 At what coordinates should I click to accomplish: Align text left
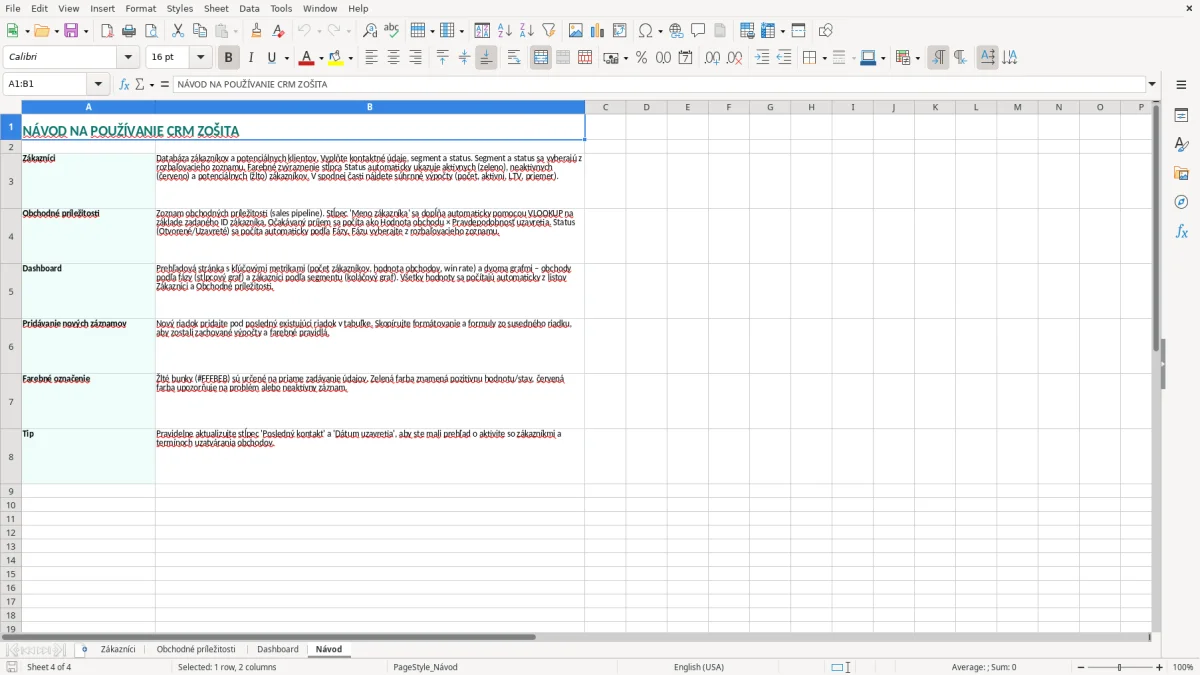tap(371, 58)
